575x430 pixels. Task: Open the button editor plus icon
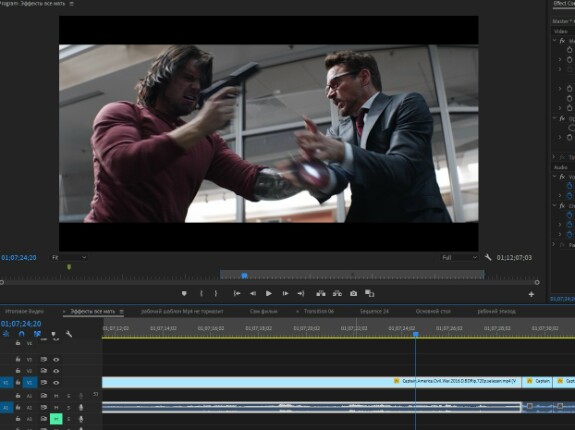pos(531,294)
